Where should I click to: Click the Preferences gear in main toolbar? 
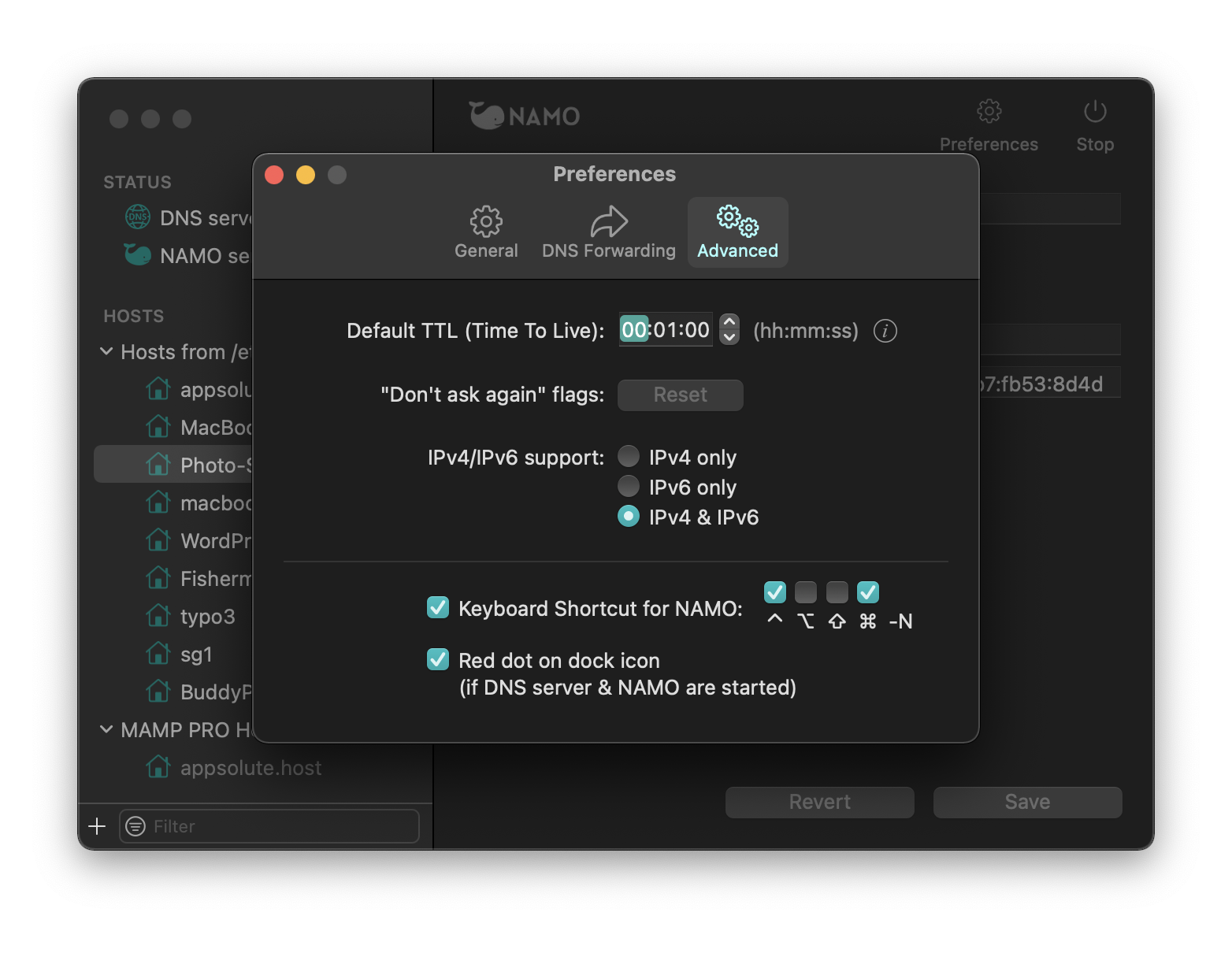pos(989,112)
